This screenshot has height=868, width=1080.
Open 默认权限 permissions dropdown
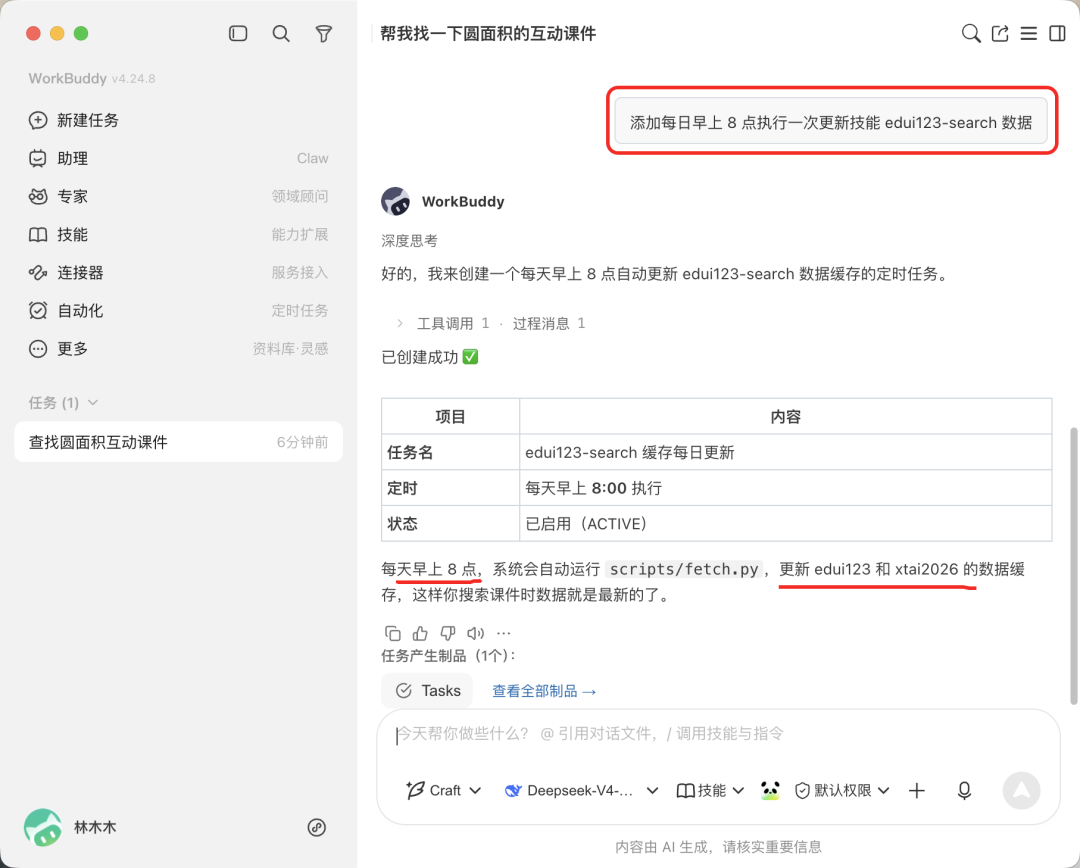click(842, 791)
